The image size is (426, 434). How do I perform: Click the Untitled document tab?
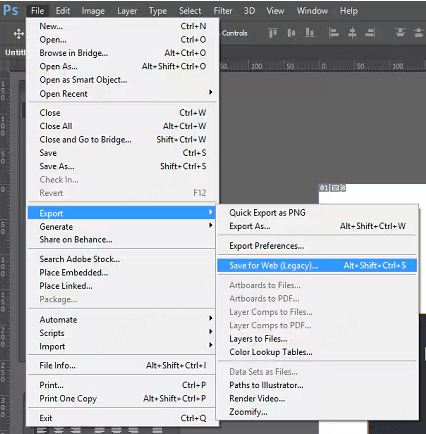pos(14,52)
